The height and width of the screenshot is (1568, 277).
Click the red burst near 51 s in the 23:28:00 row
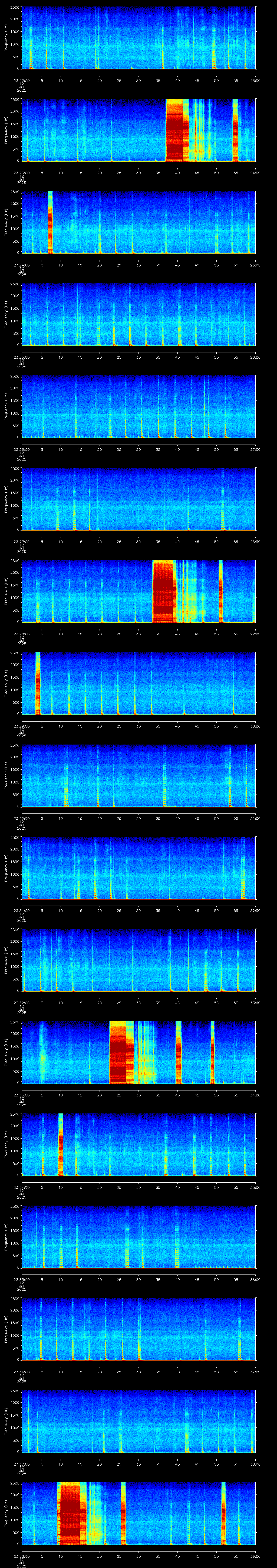pos(220,591)
